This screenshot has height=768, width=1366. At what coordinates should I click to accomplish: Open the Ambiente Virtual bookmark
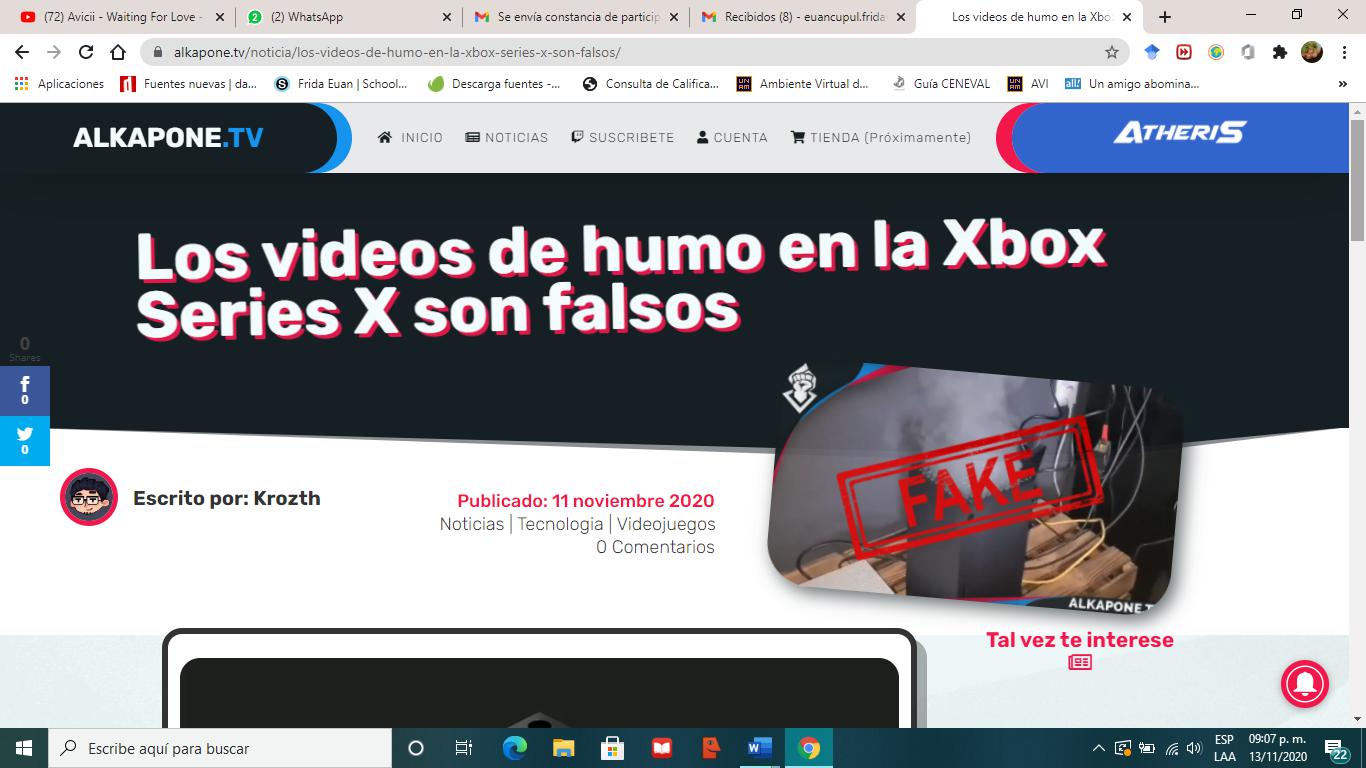(803, 84)
